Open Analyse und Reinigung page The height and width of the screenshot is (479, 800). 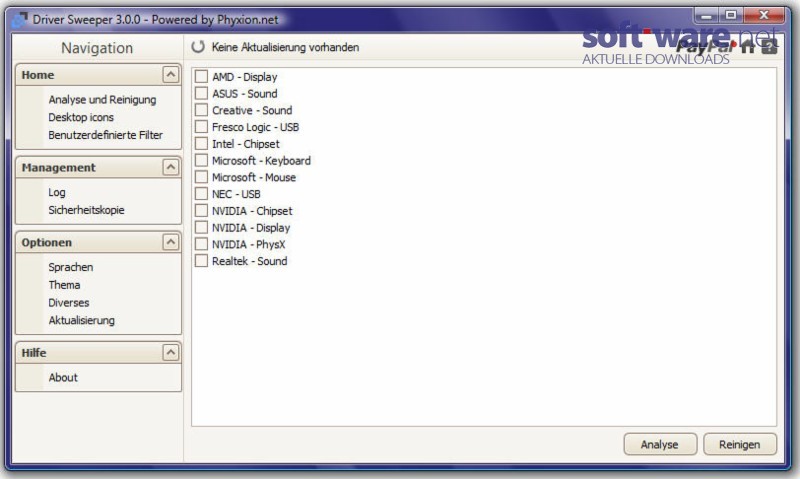pyautogui.click(x=102, y=100)
